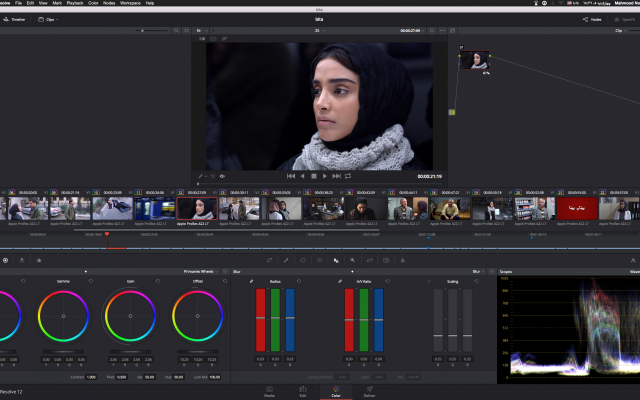Open the last palette icon after 3D
The width and height of the screenshot is (640, 400).
tap(403, 260)
